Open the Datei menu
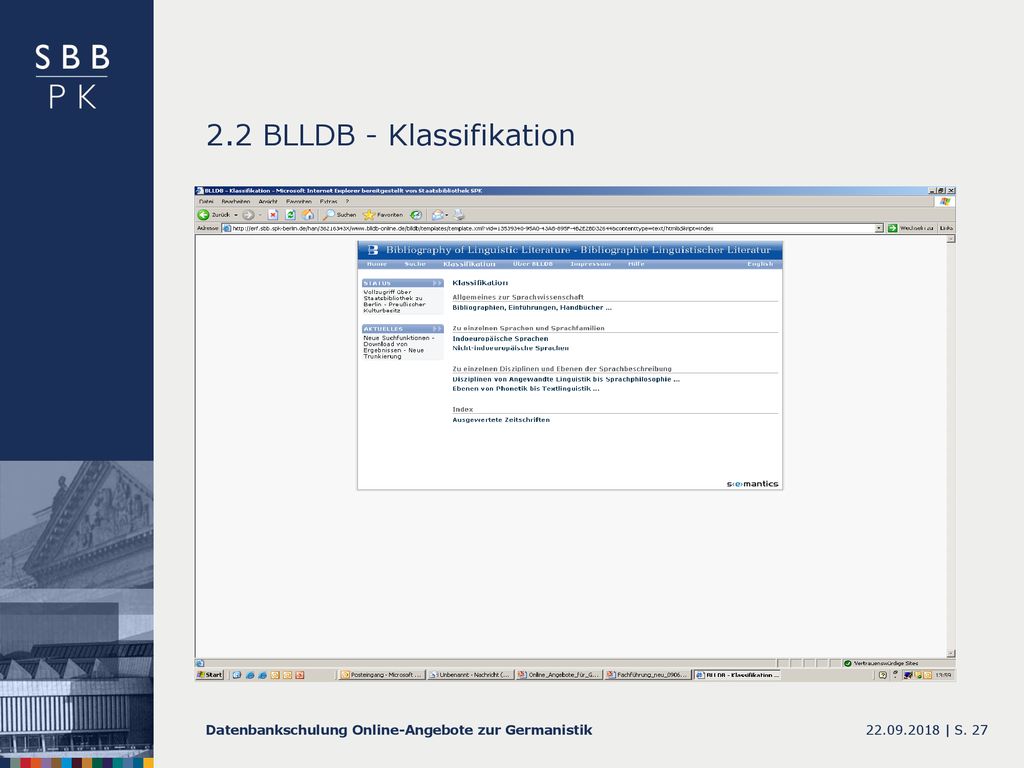The width and height of the screenshot is (1024, 768). (x=206, y=202)
